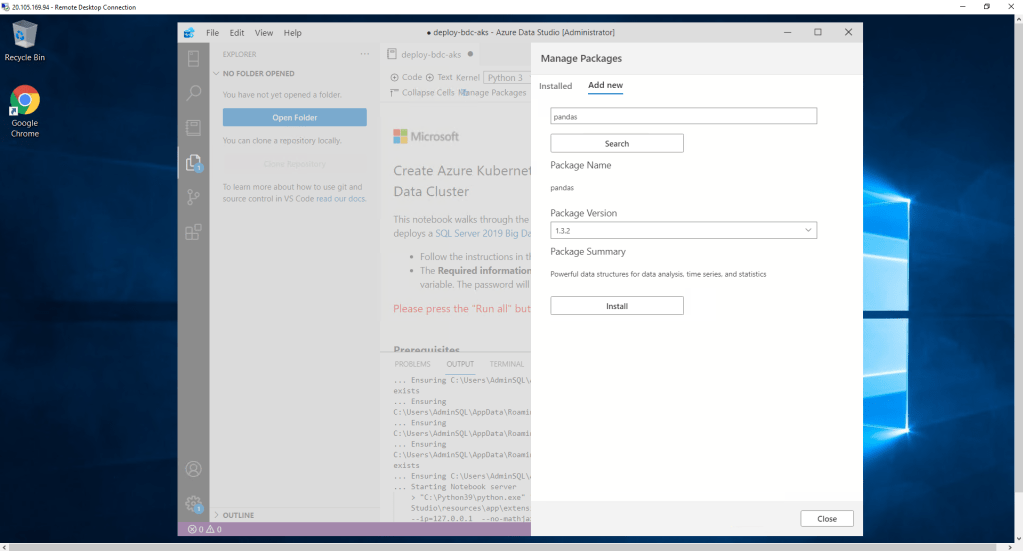Image resolution: width=1023 pixels, height=551 pixels.
Task: Expand the Outline section
Action: pos(238,515)
